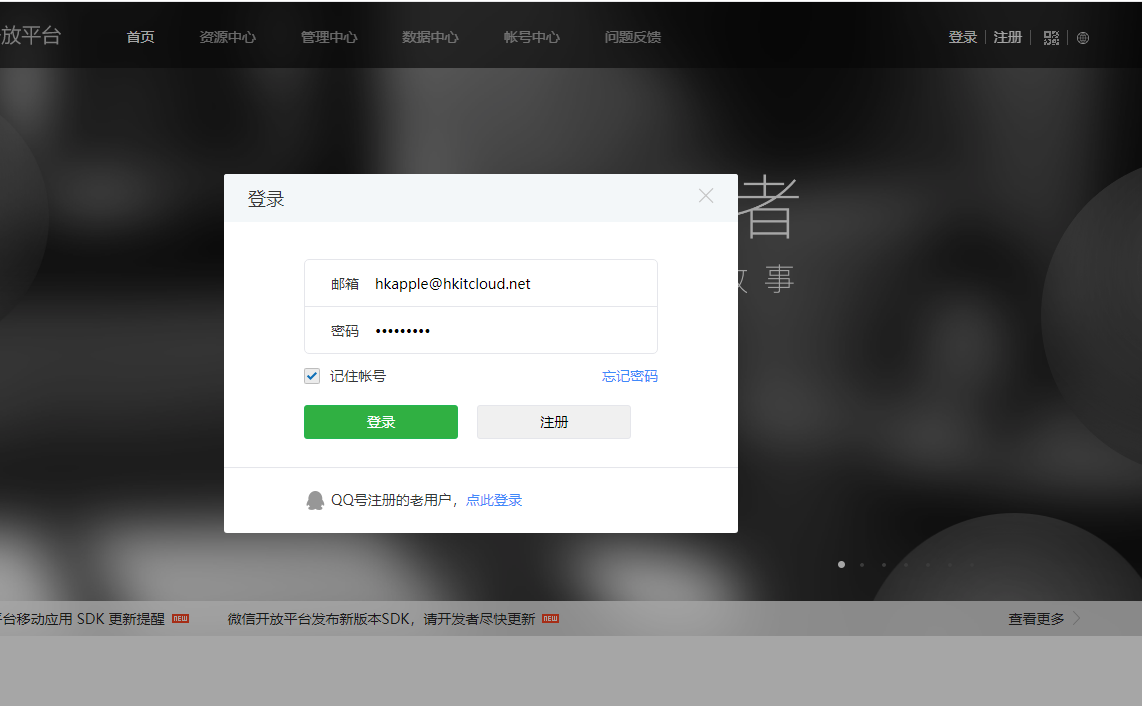Click the 放平台 site logo text
This screenshot has height=706, width=1142.
(x=31, y=35)
